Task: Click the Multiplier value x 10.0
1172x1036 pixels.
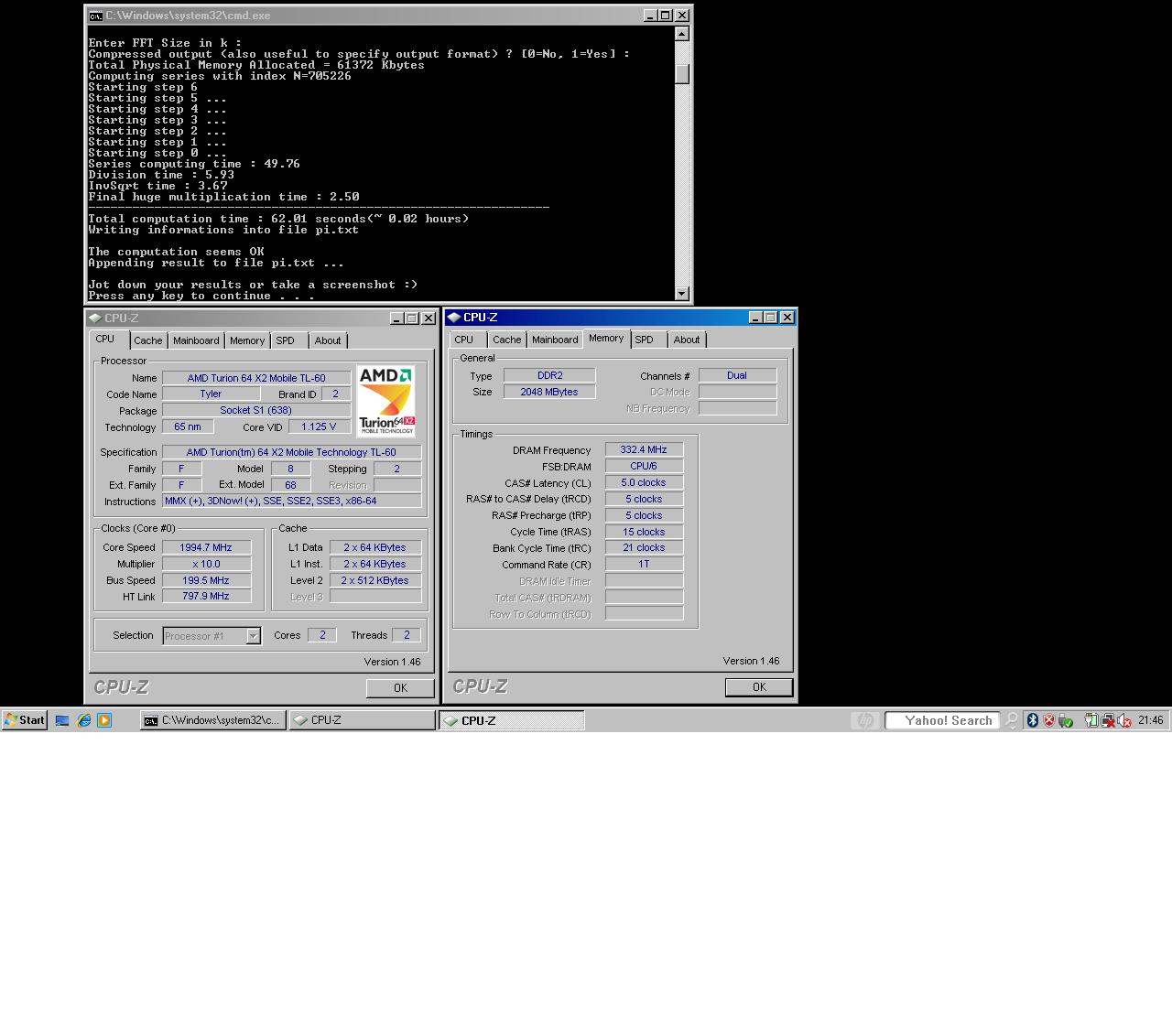Action: pyautogui.click(x=206, y=564)
